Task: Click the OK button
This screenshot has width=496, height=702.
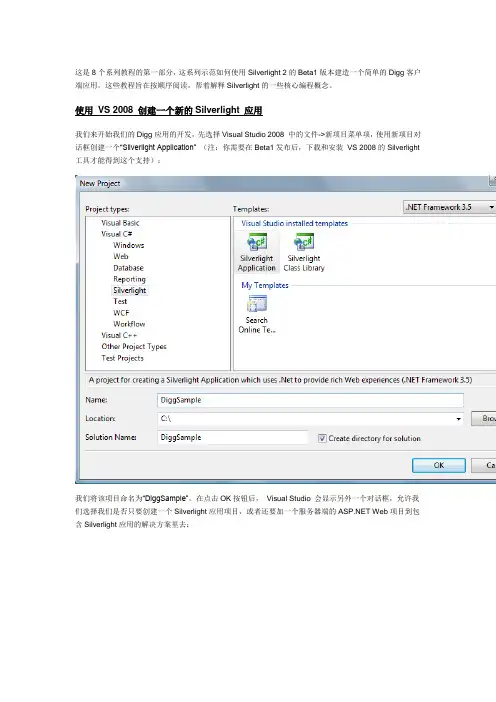Action: pos(439,465)
